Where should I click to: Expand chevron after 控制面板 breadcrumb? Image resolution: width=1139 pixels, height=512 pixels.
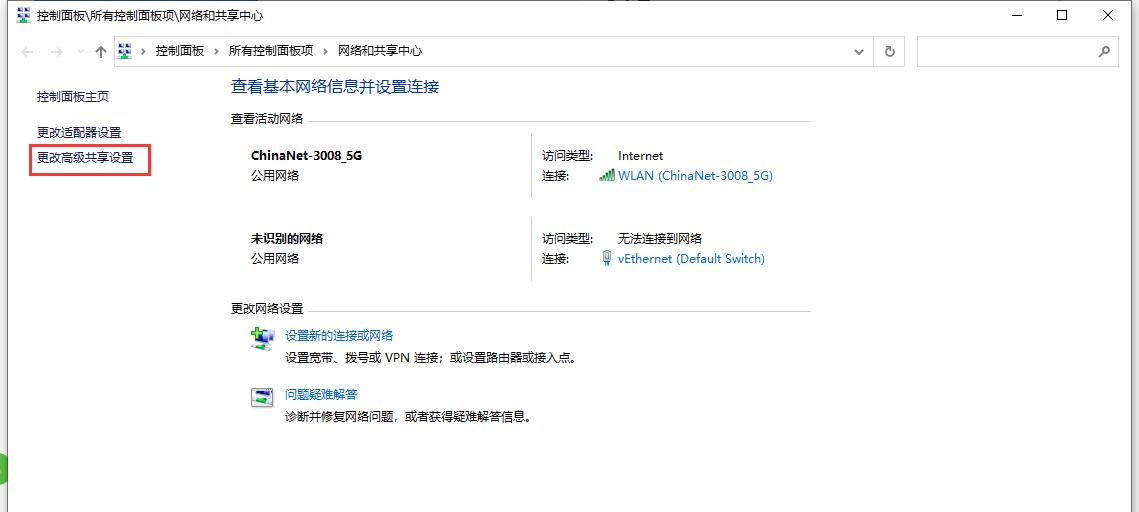coord(216,51)
